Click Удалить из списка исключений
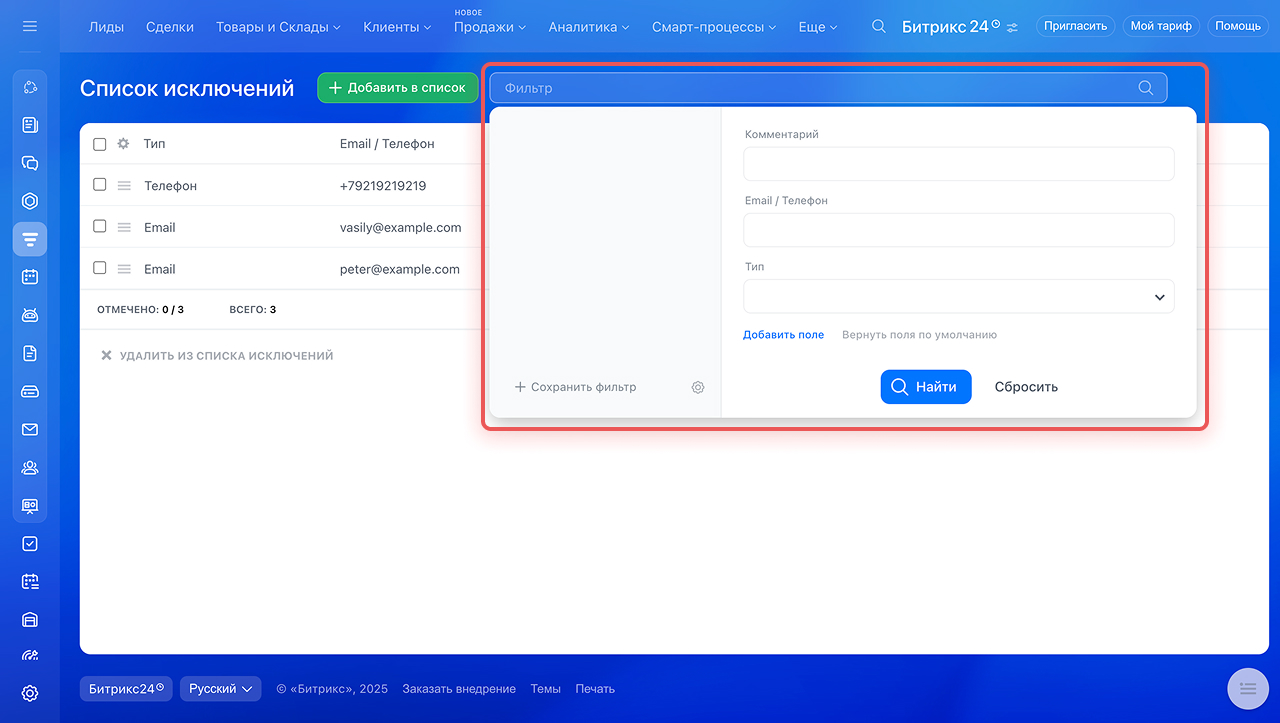Screen dimensions: 1280x723 click(x=217, y=356)
